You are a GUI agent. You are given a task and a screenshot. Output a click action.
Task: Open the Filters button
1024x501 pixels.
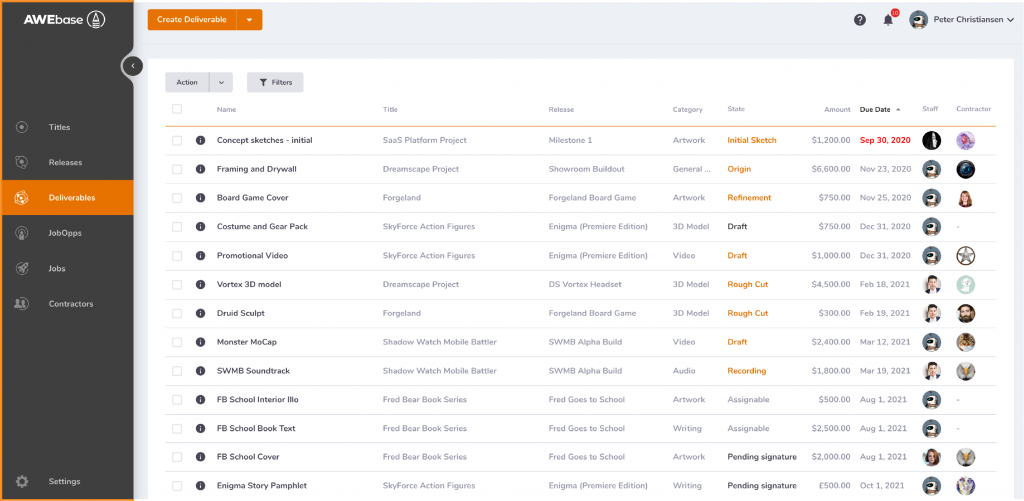click(x=275, y=83)
